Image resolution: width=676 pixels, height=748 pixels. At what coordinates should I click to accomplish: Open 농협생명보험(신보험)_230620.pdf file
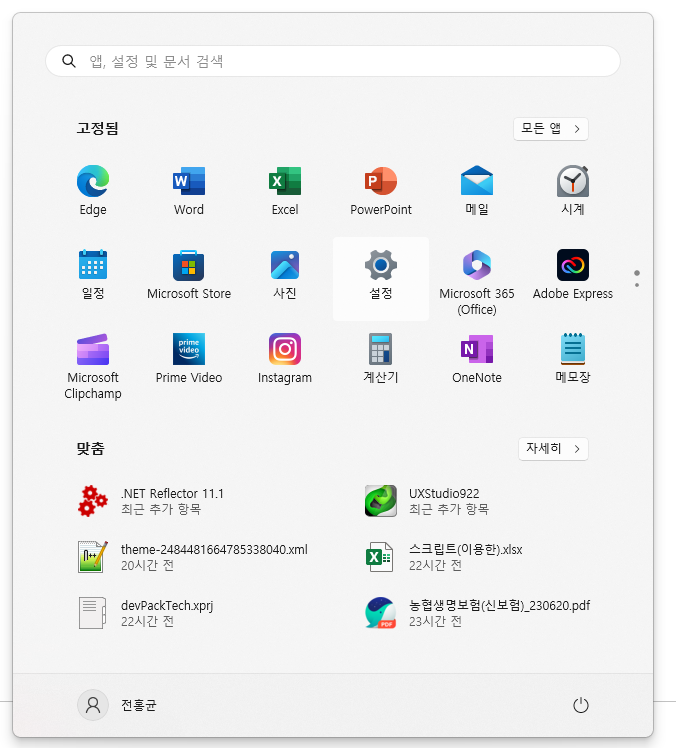tap(477, 613)
